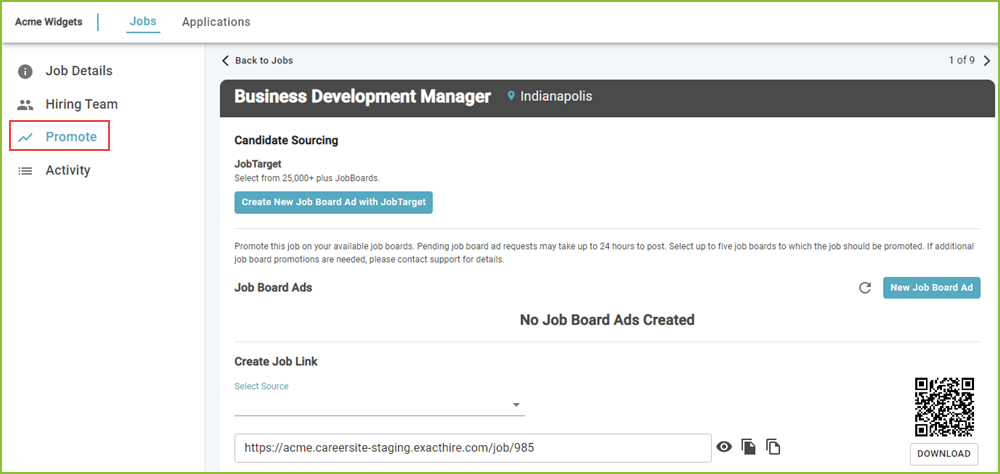Click the first copy icon beside the job URL
The height and width of the screenshot is (474, 1000).
(749, 447)
